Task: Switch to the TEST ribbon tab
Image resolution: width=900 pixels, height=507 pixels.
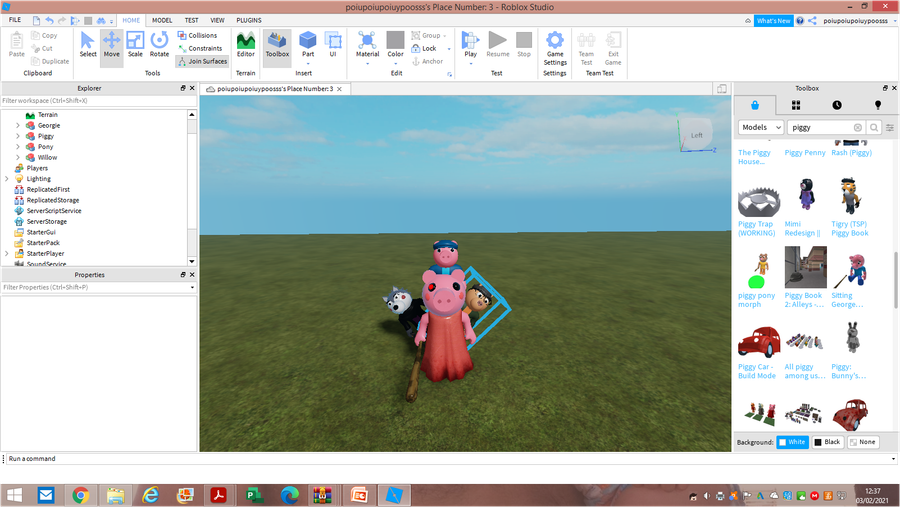Action: click(191, 20)
